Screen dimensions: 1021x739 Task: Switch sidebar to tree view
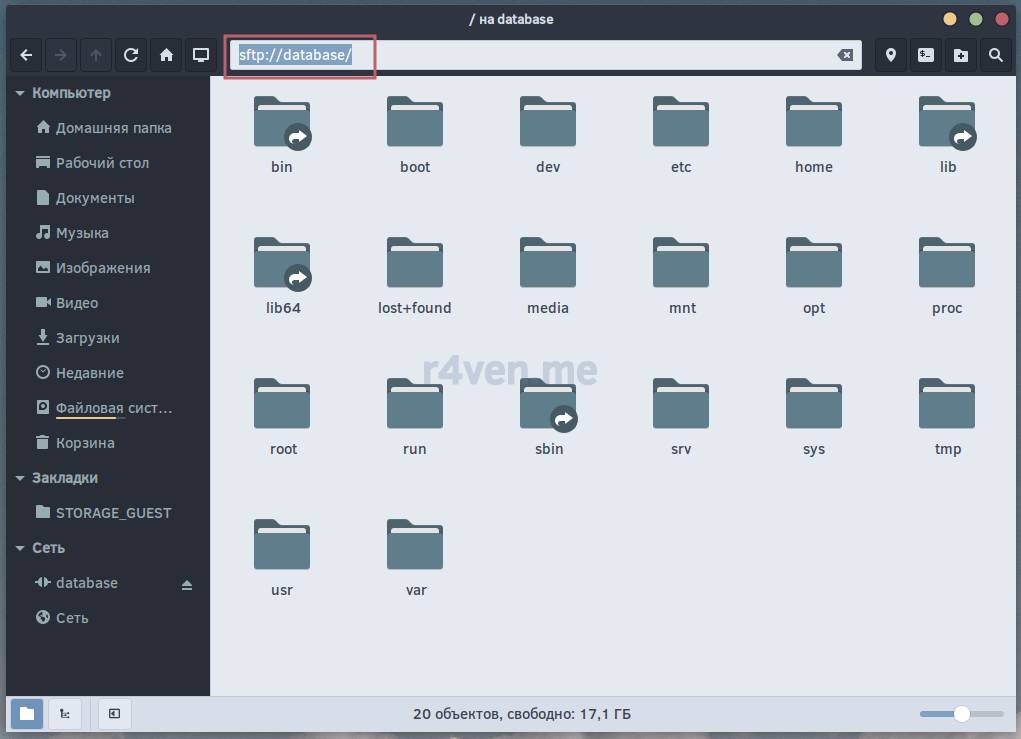click(64, 713)
